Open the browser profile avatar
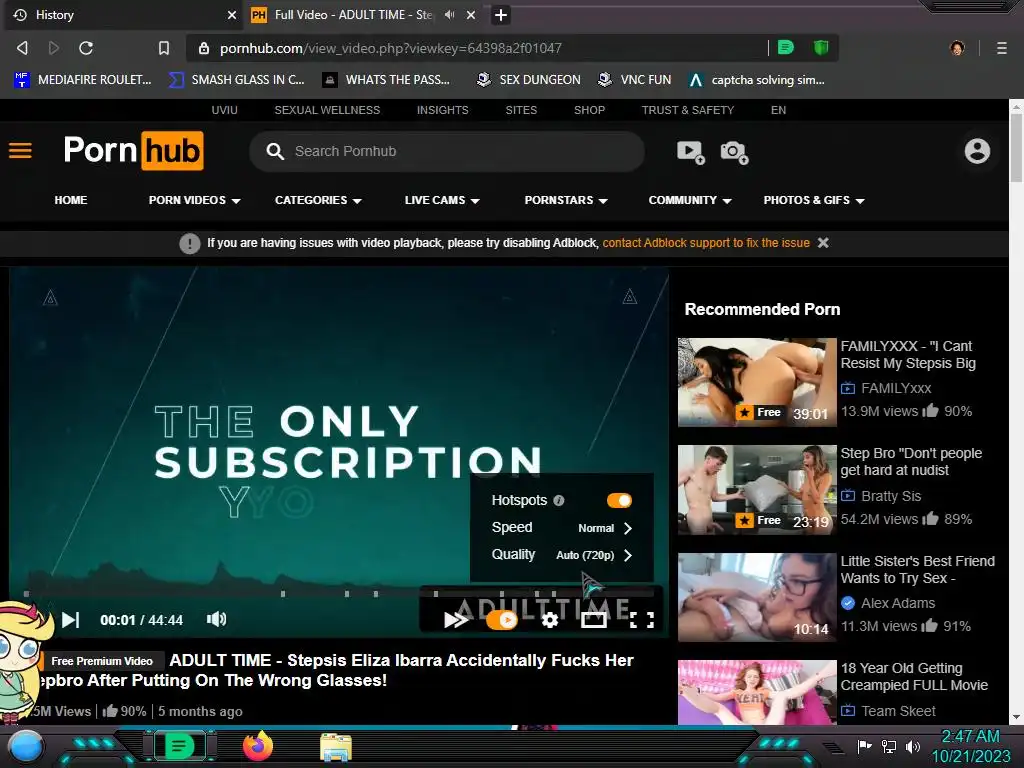 [957, 48]
